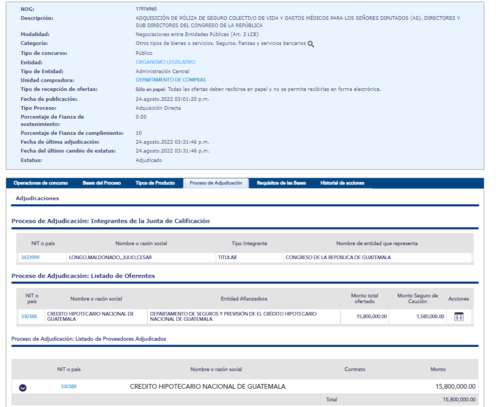Open NIT 330388 in Listado de Oferentes
The image size is (500, 407).
pos(29,316)
